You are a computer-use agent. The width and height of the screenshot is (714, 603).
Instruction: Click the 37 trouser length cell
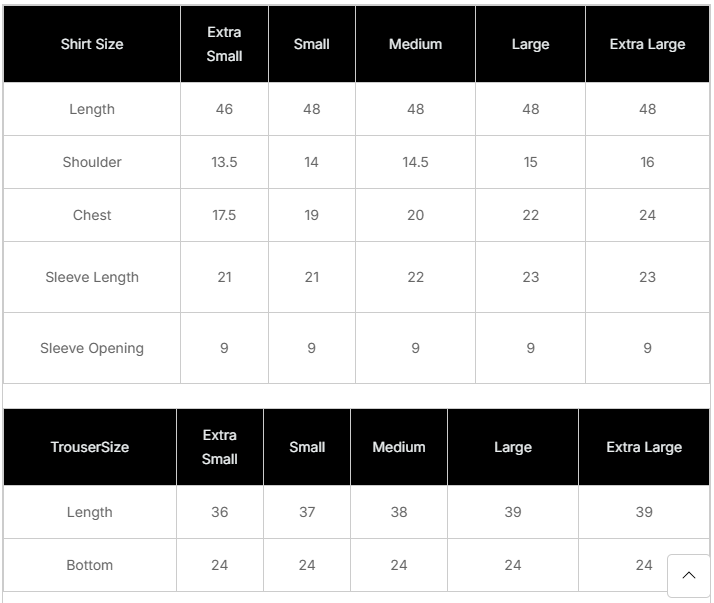307,512
